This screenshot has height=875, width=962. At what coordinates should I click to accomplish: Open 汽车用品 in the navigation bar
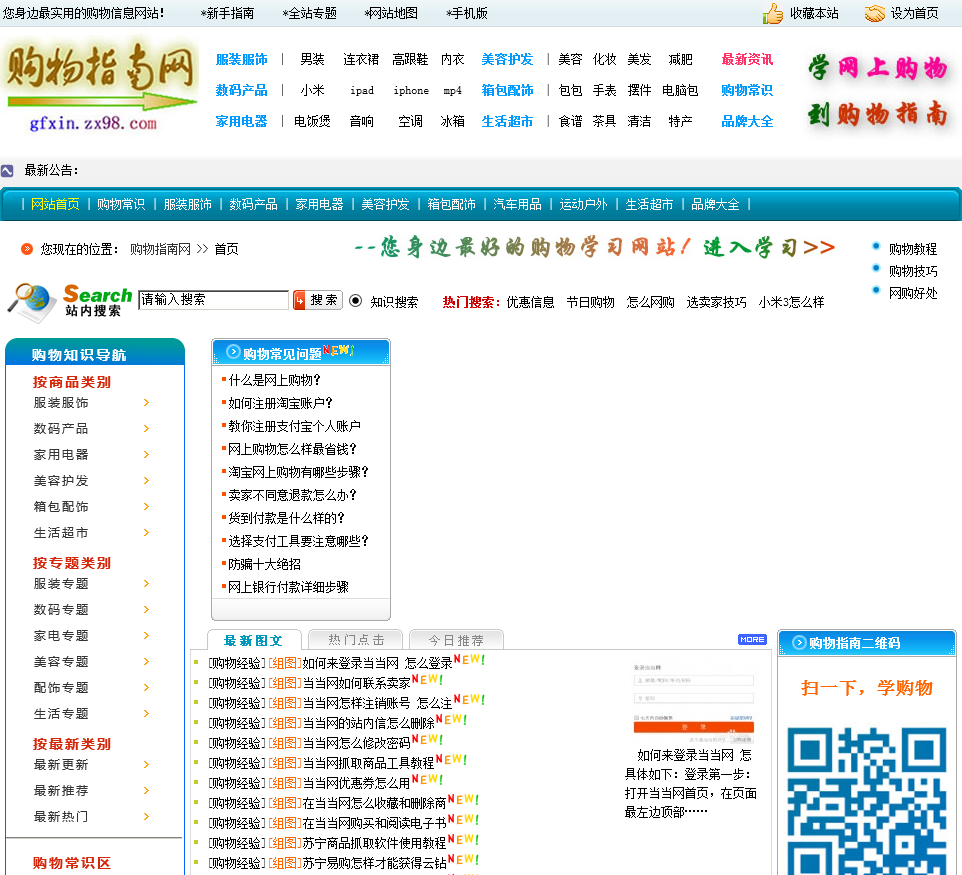(517, 204)
